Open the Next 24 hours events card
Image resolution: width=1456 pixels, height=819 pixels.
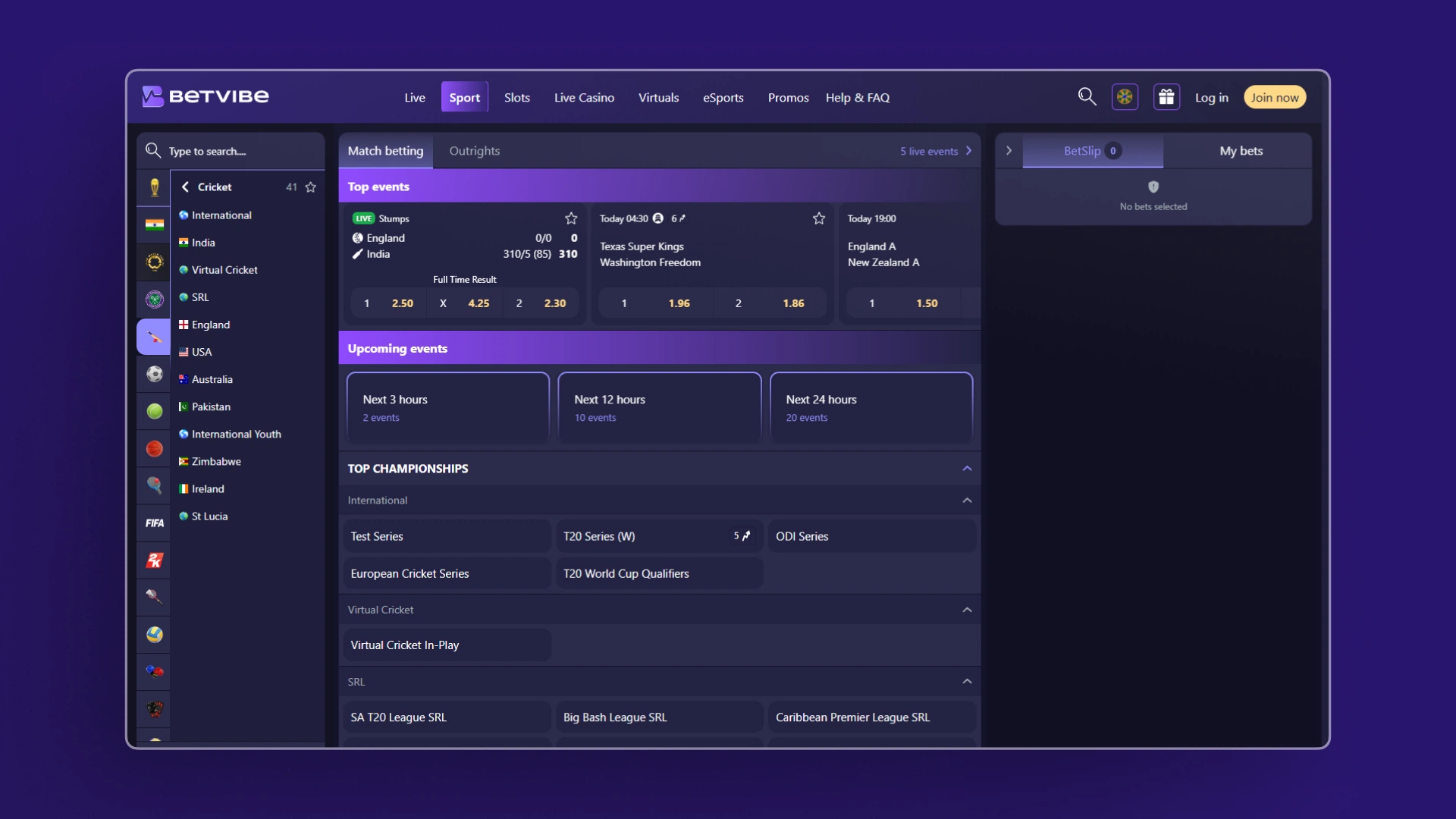click(871, 407)
